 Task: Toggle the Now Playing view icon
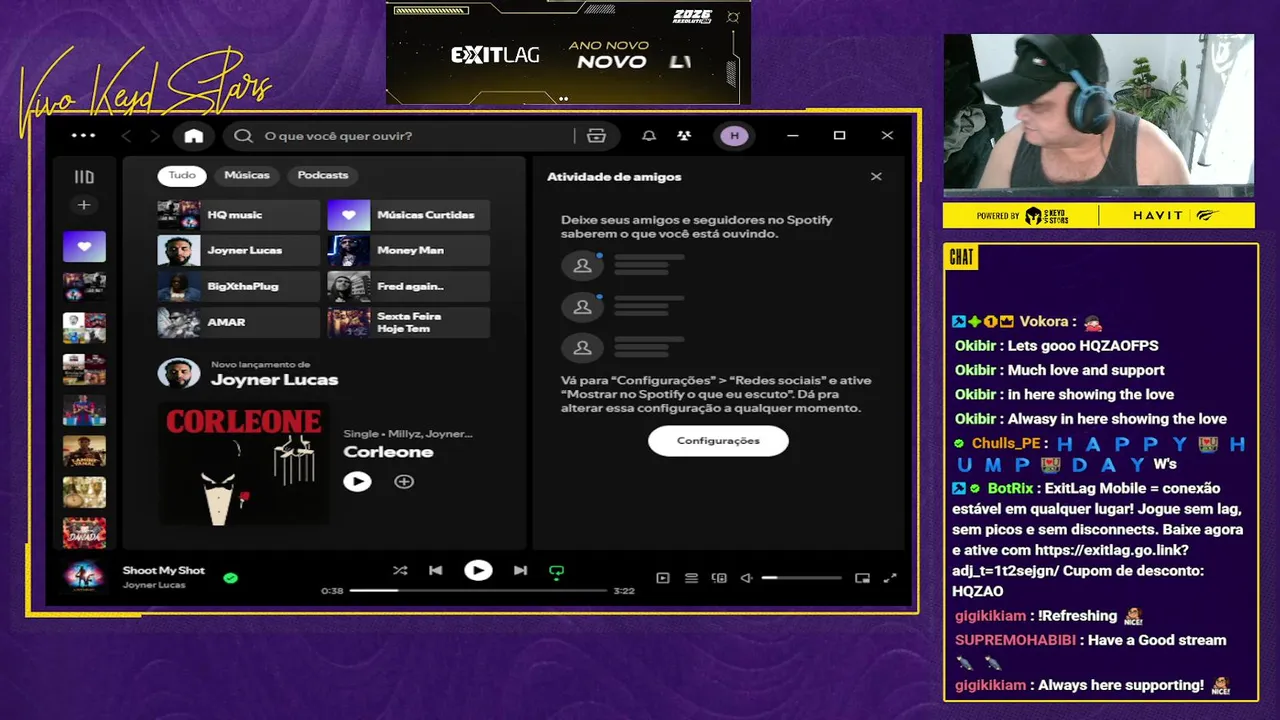663,578
